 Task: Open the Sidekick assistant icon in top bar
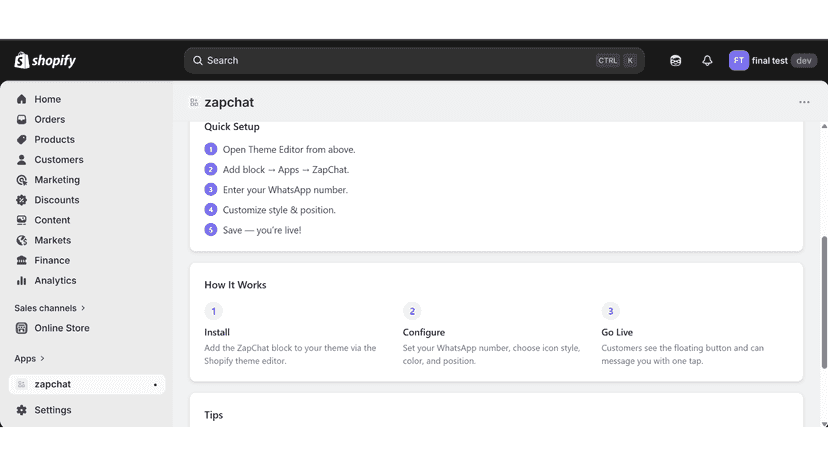pyautogui.click(x=675, y=61)
